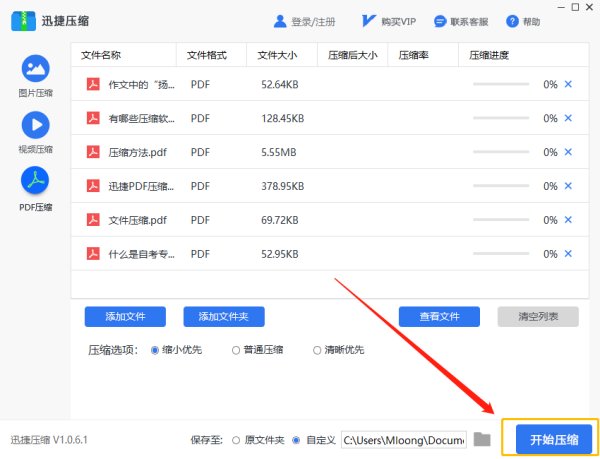Click the 清空列表 button
This screenshot has width=600, height=459.
pos(538,317)
